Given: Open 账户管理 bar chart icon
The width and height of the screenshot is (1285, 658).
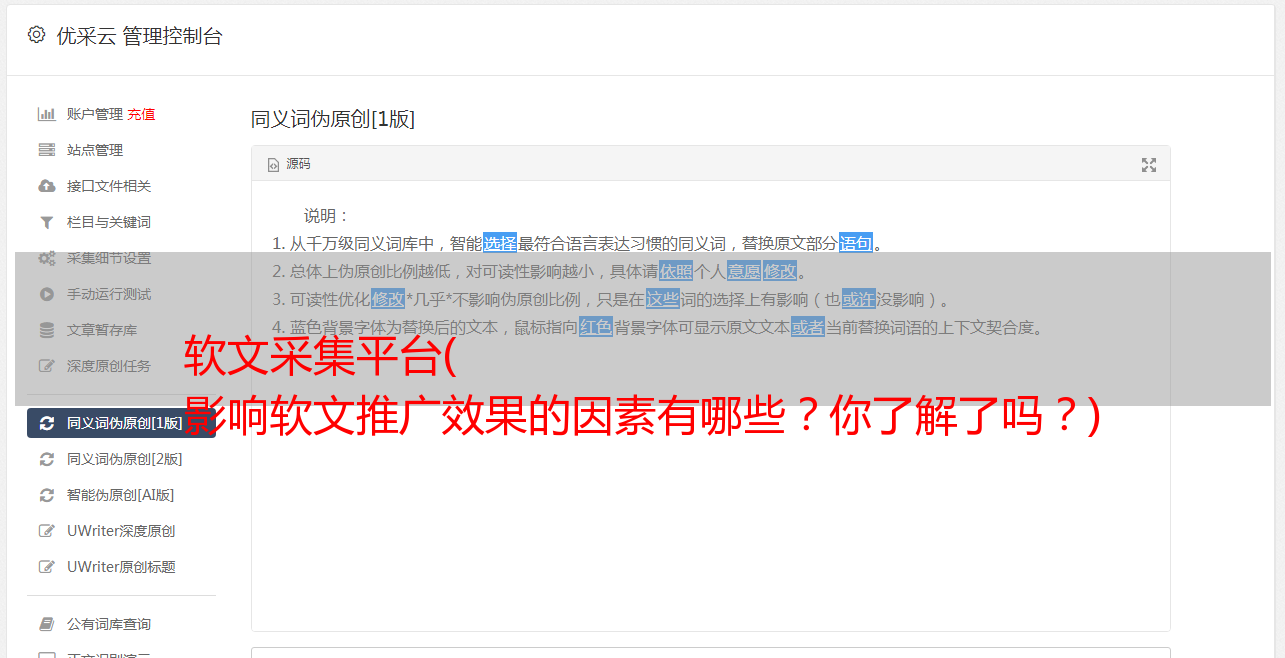Looking at the screenshot, I should coord(46,114).
